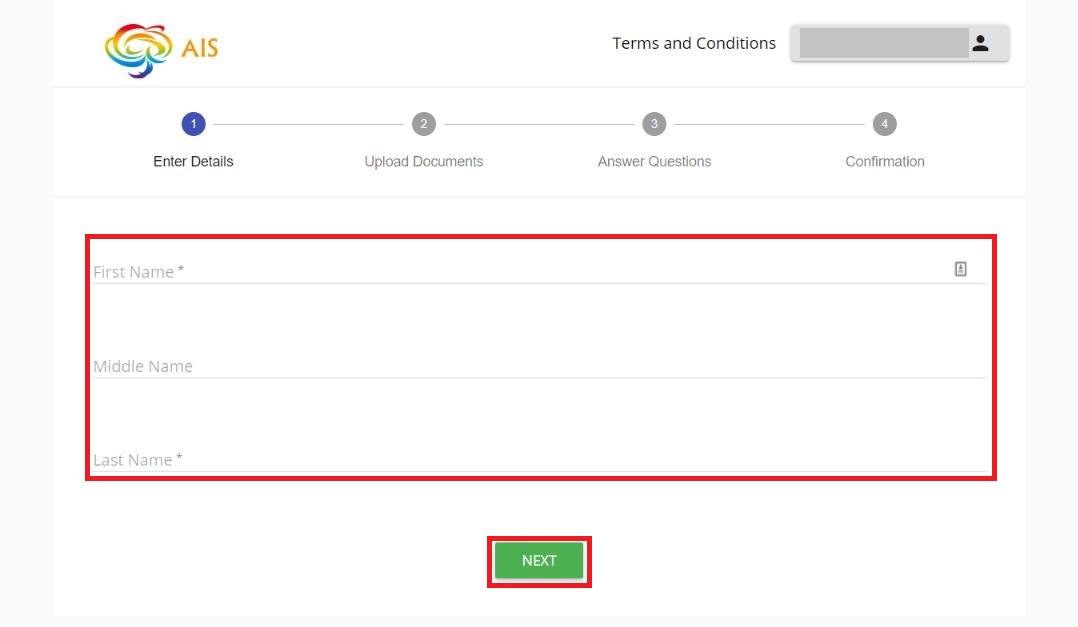This screenshot has height=627, width=1078.
Task: Click the connector line between steps 1 and 2
Action: point(308,124)
